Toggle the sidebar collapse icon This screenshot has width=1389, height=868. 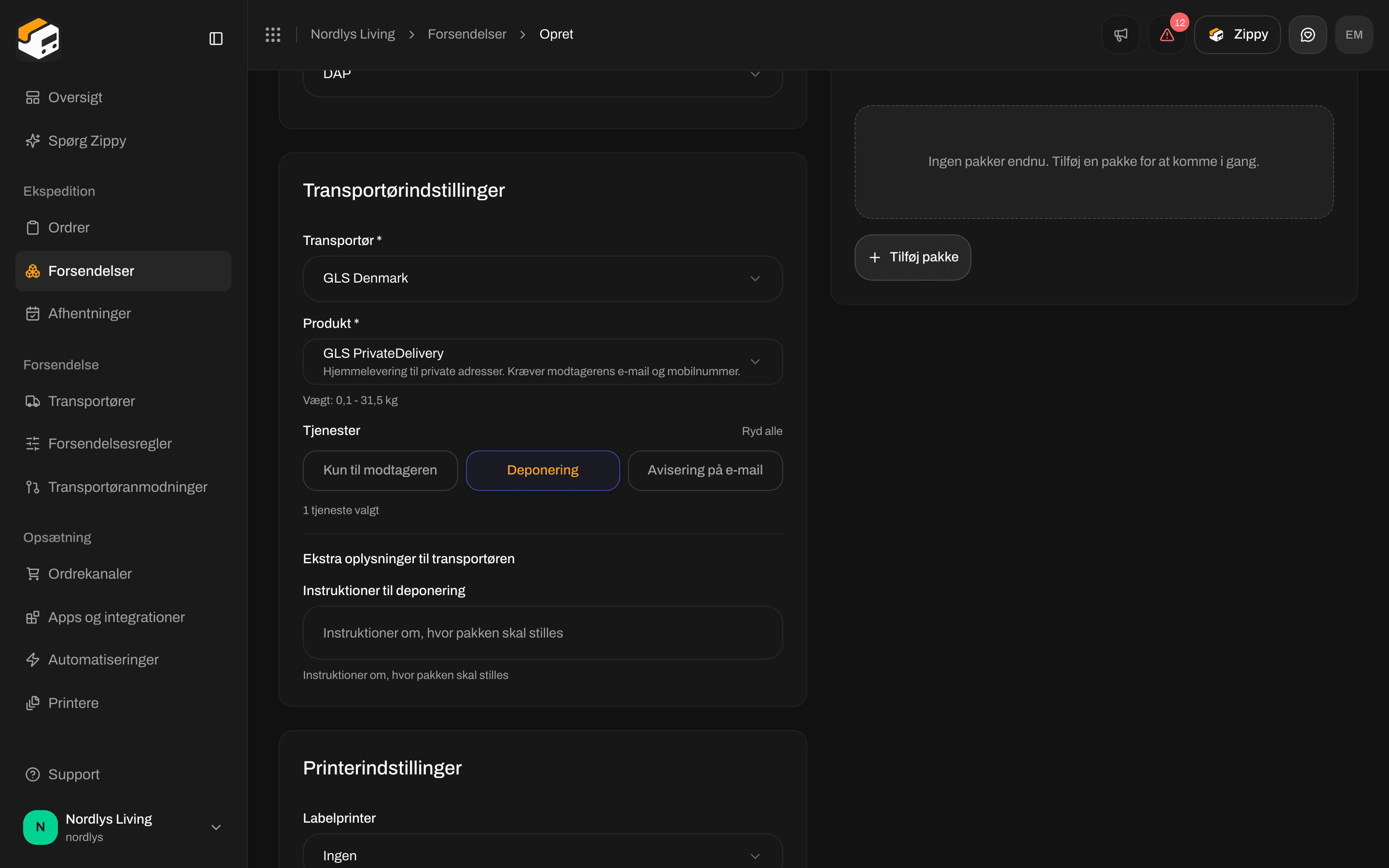point(216,39)
